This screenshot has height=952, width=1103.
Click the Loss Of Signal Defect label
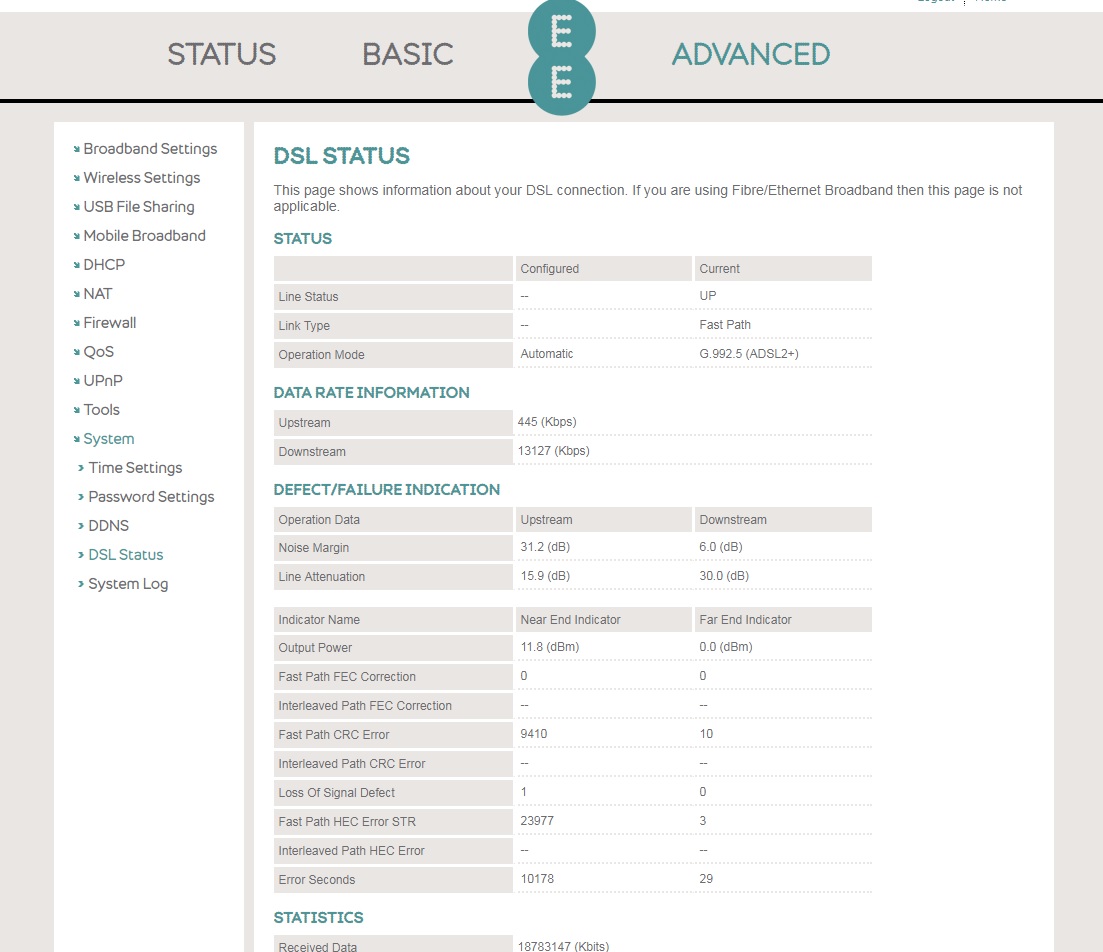(336, 792)
